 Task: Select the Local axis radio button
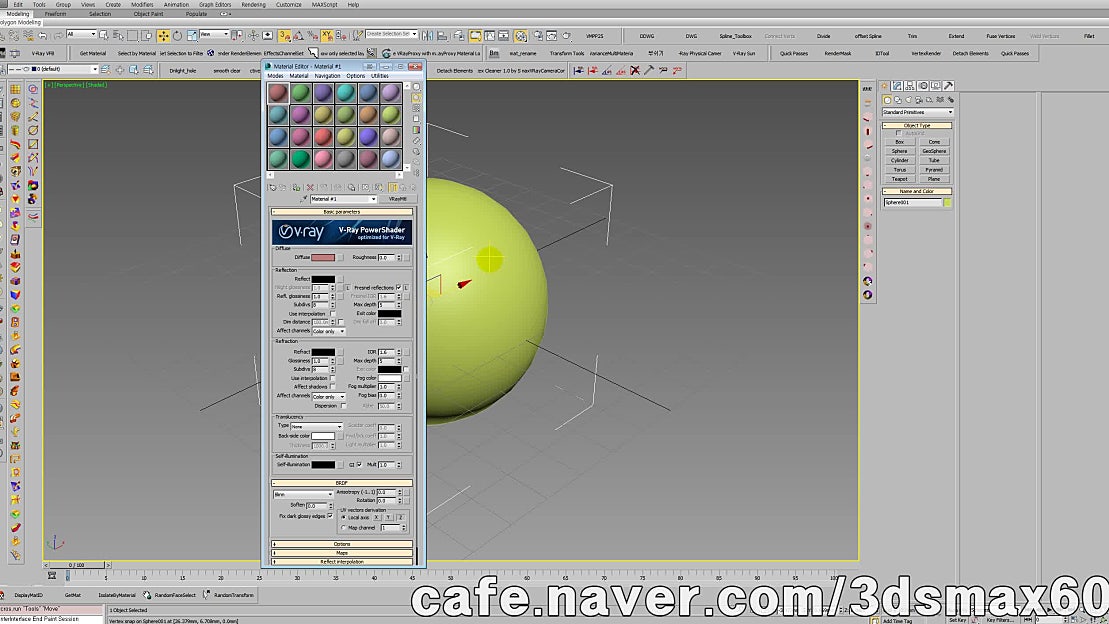click(x=343, y=518)
